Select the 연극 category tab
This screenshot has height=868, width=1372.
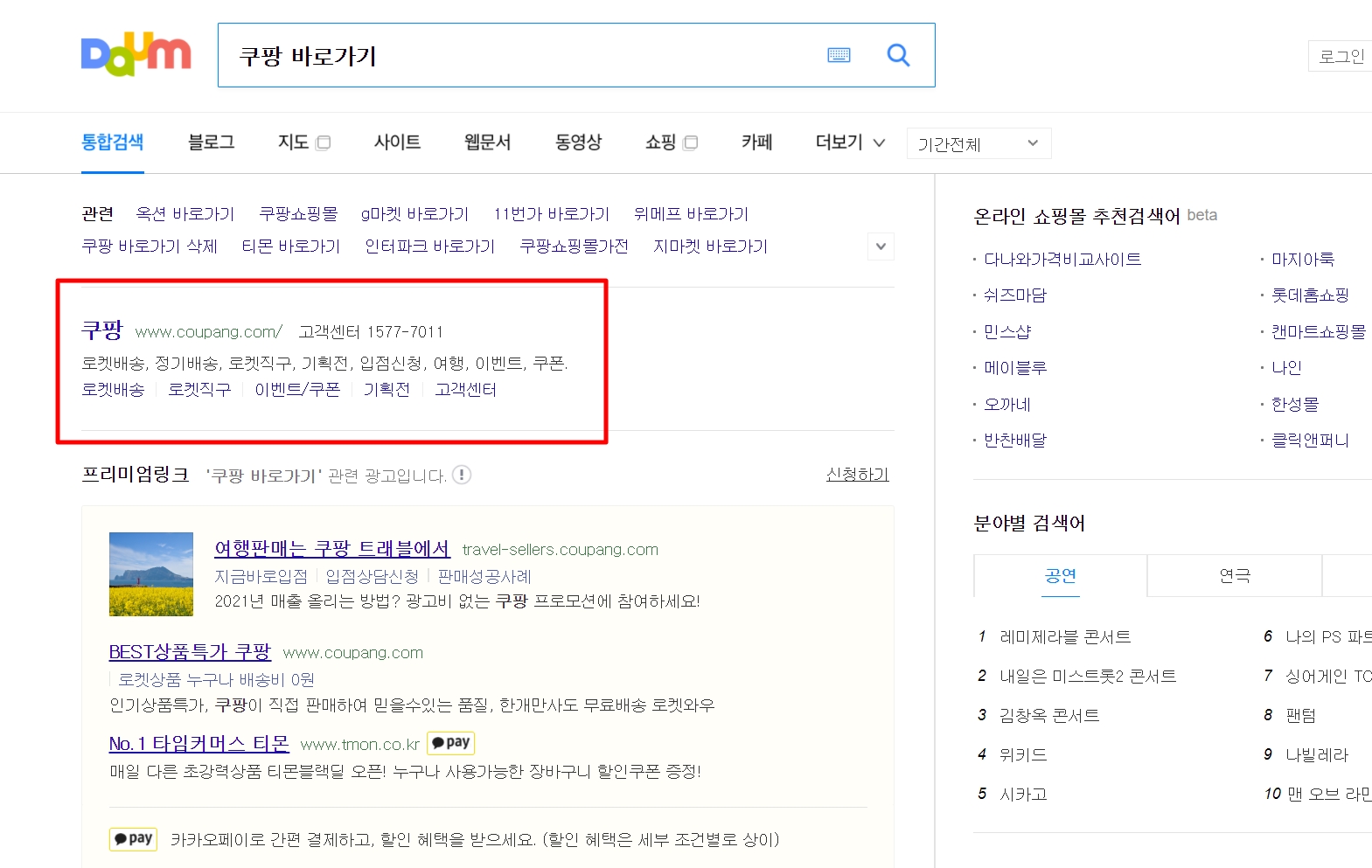point(1235,575)
